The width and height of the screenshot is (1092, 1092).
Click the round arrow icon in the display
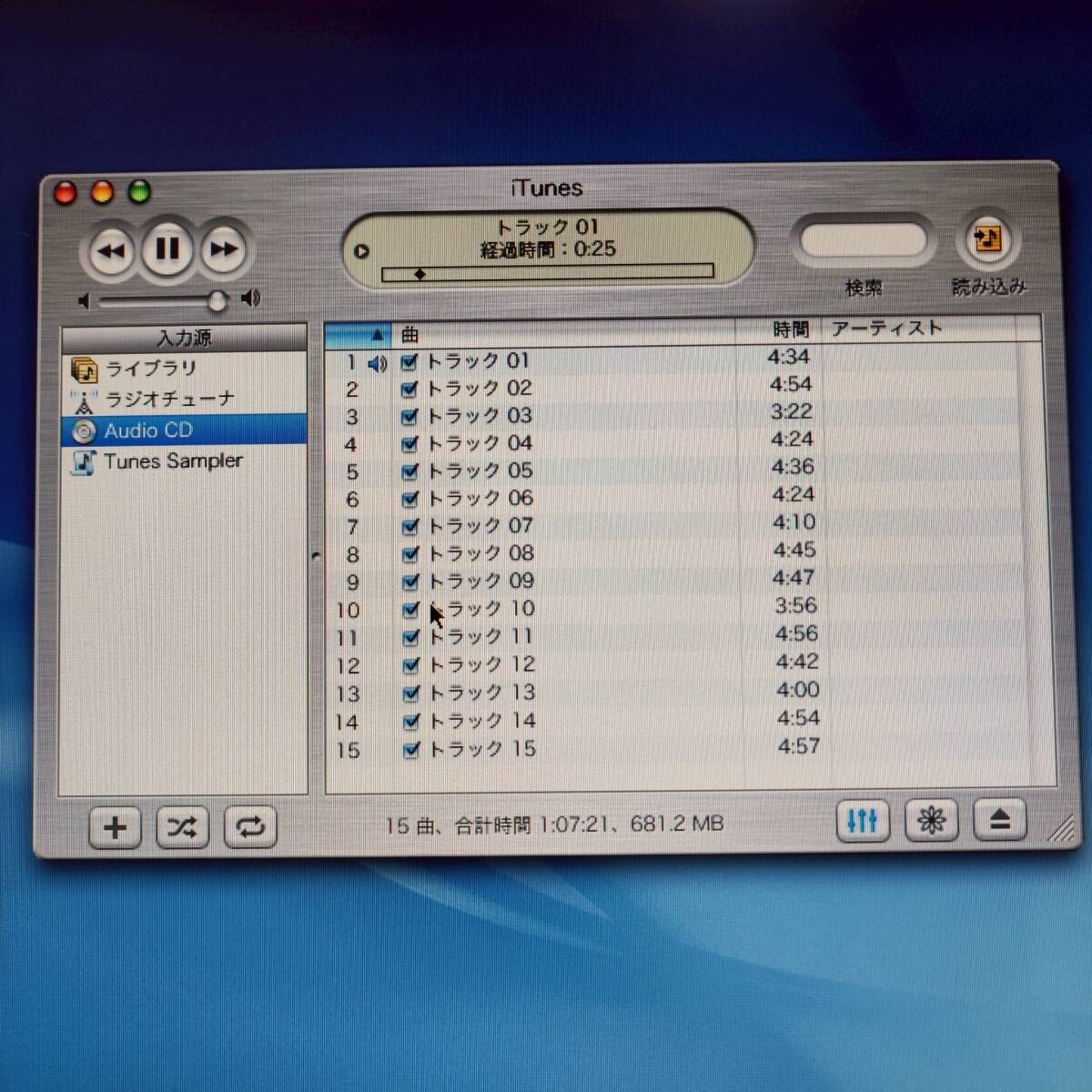pos(361,251)
